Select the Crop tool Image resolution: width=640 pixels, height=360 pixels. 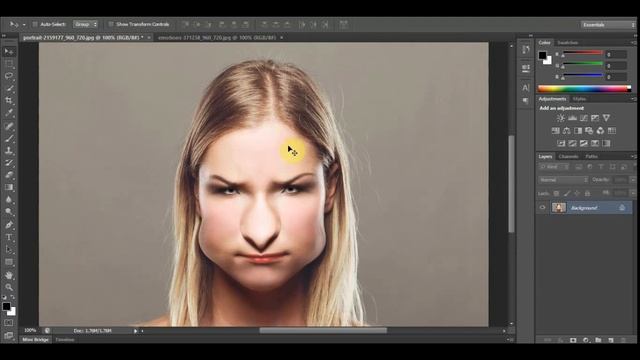coord(9,100)
